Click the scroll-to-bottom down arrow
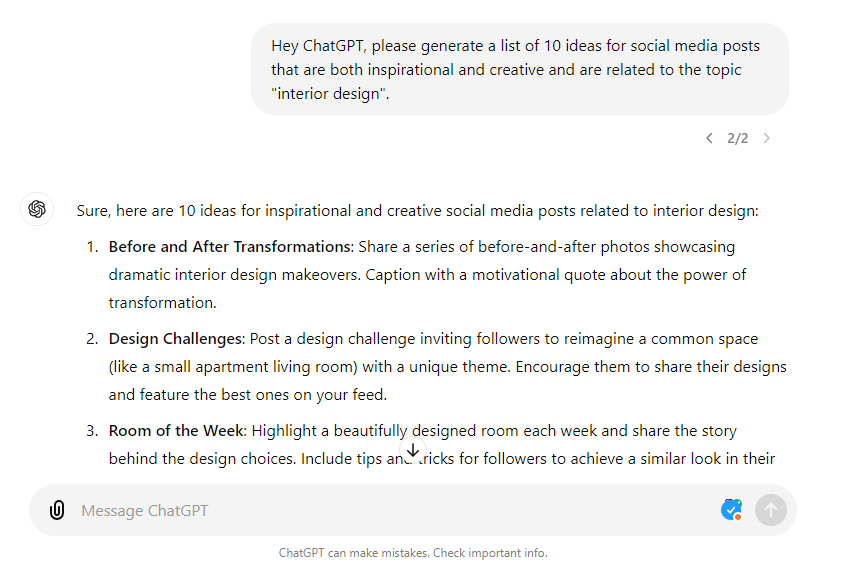Image resolution: width=861 pixels, height=566 pixels. [413, 450]
